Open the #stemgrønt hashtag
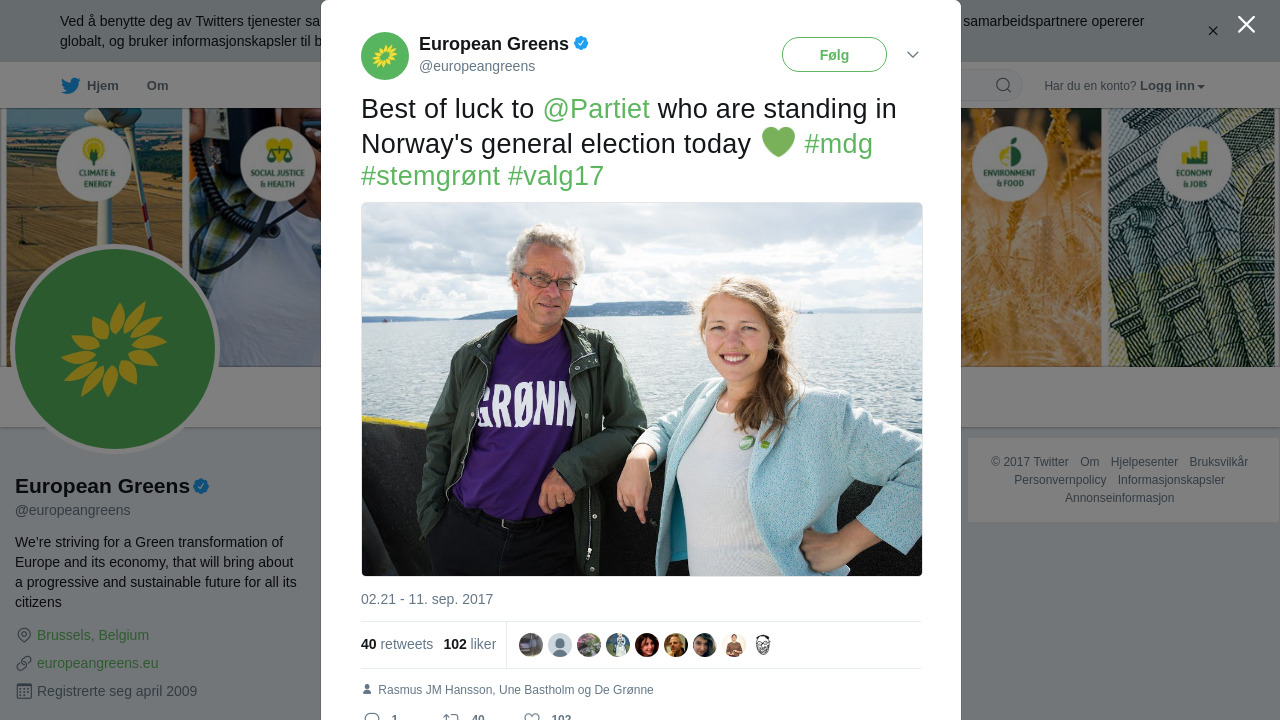This screenshot has width=1280, height=720. (430, 176)
